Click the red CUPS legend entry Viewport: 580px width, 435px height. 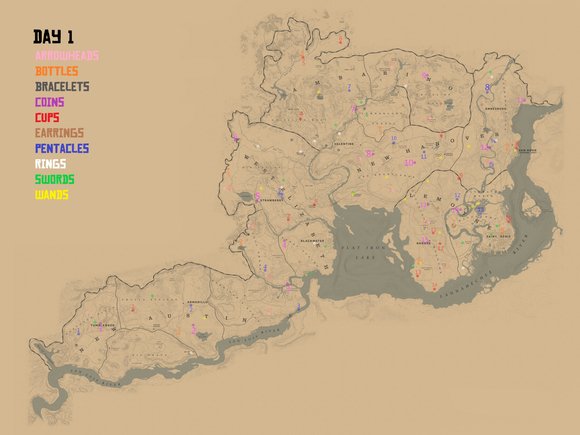pyautogui.click(x=47, y=118)
